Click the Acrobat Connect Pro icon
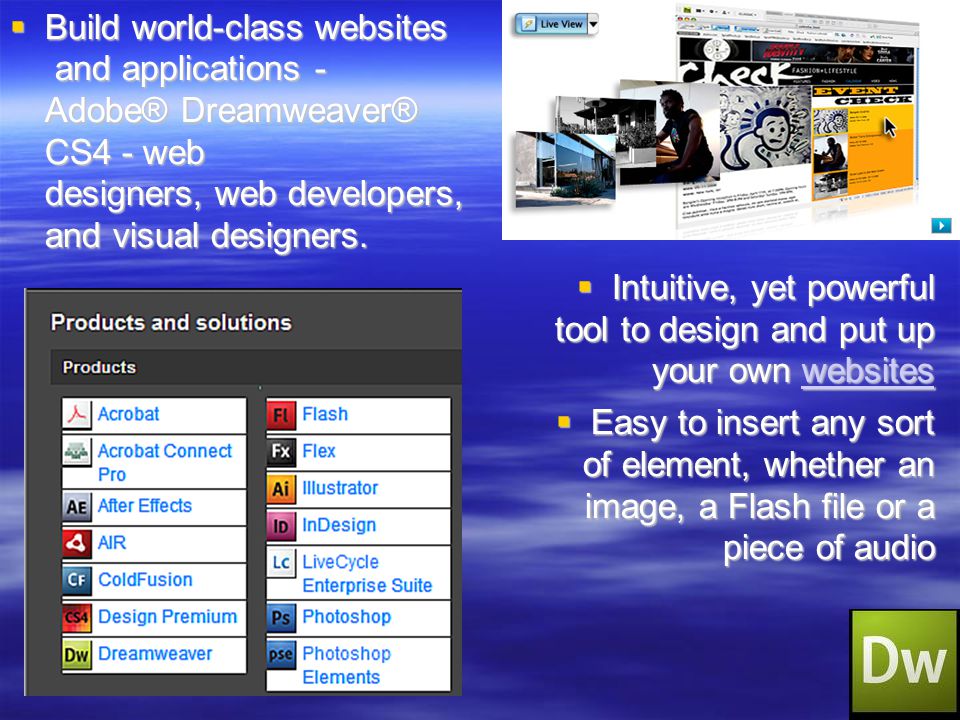Screen dimensions: 960x720 point(77,452)
